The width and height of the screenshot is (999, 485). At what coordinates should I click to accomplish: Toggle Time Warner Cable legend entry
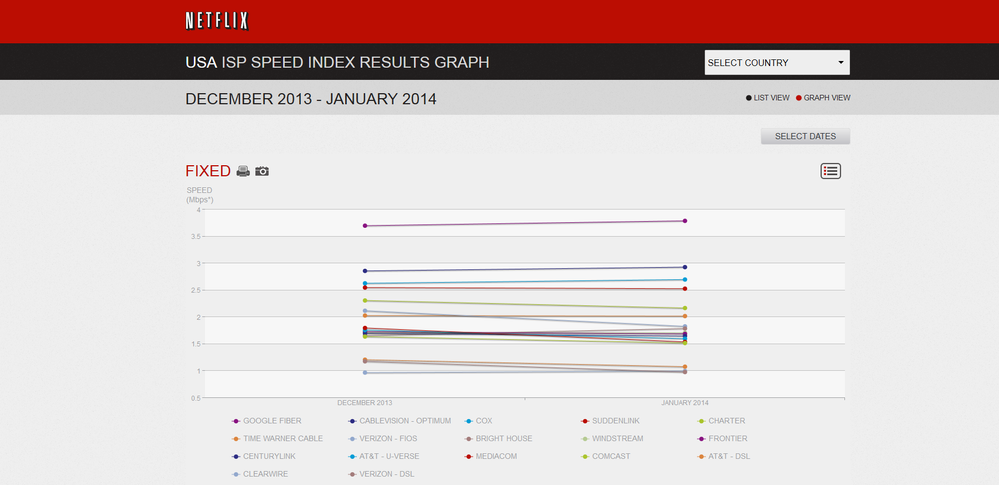tap(277, 438)
